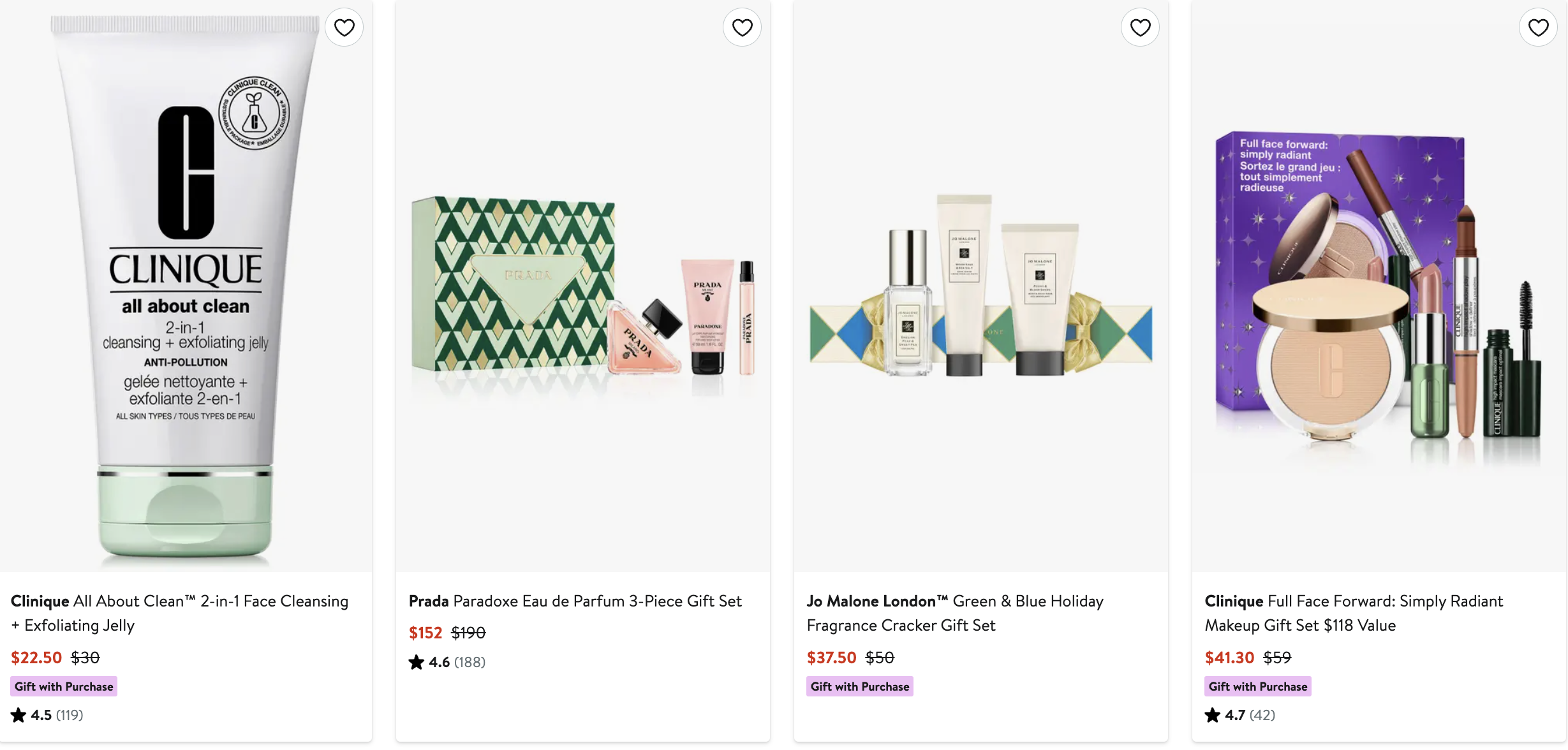Save Jo Malone cracker set to wishlist
Screen dimensions: 1568x750
[1140, 27]
